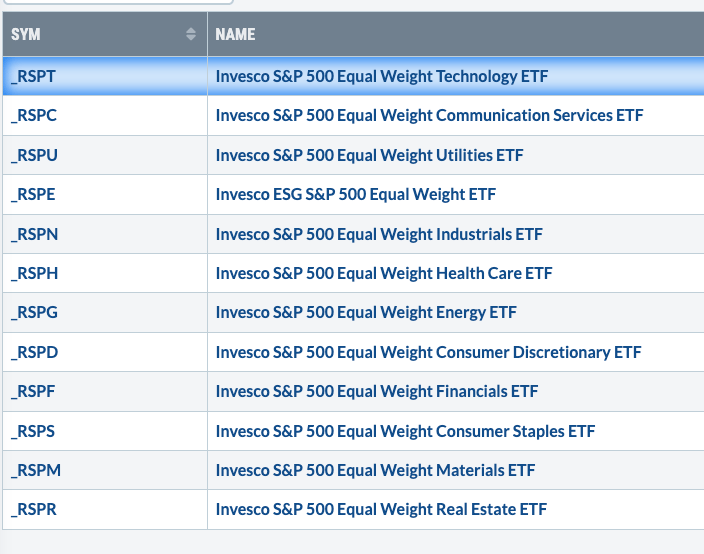The height and width of the screenshot is (554, 704).
Task: Click the _RSPN ticker symbol
Action: tap(34, 234)
